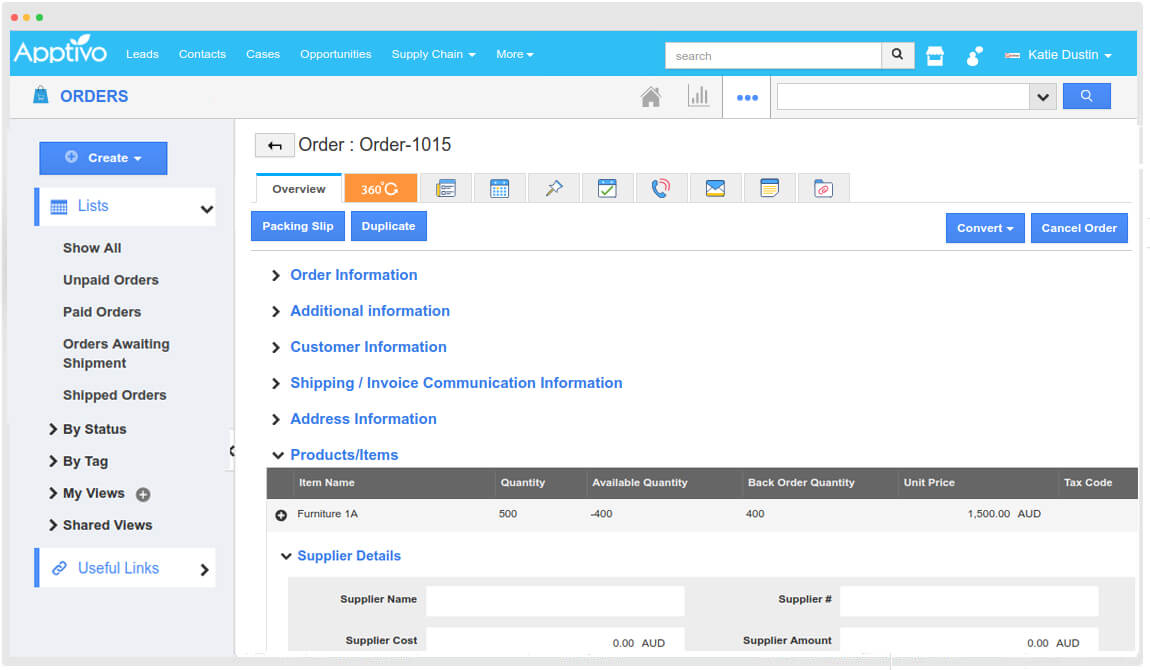Screen dimensions: 1150x670
Task: Open the 360° view tab
Action: [380, 188]
